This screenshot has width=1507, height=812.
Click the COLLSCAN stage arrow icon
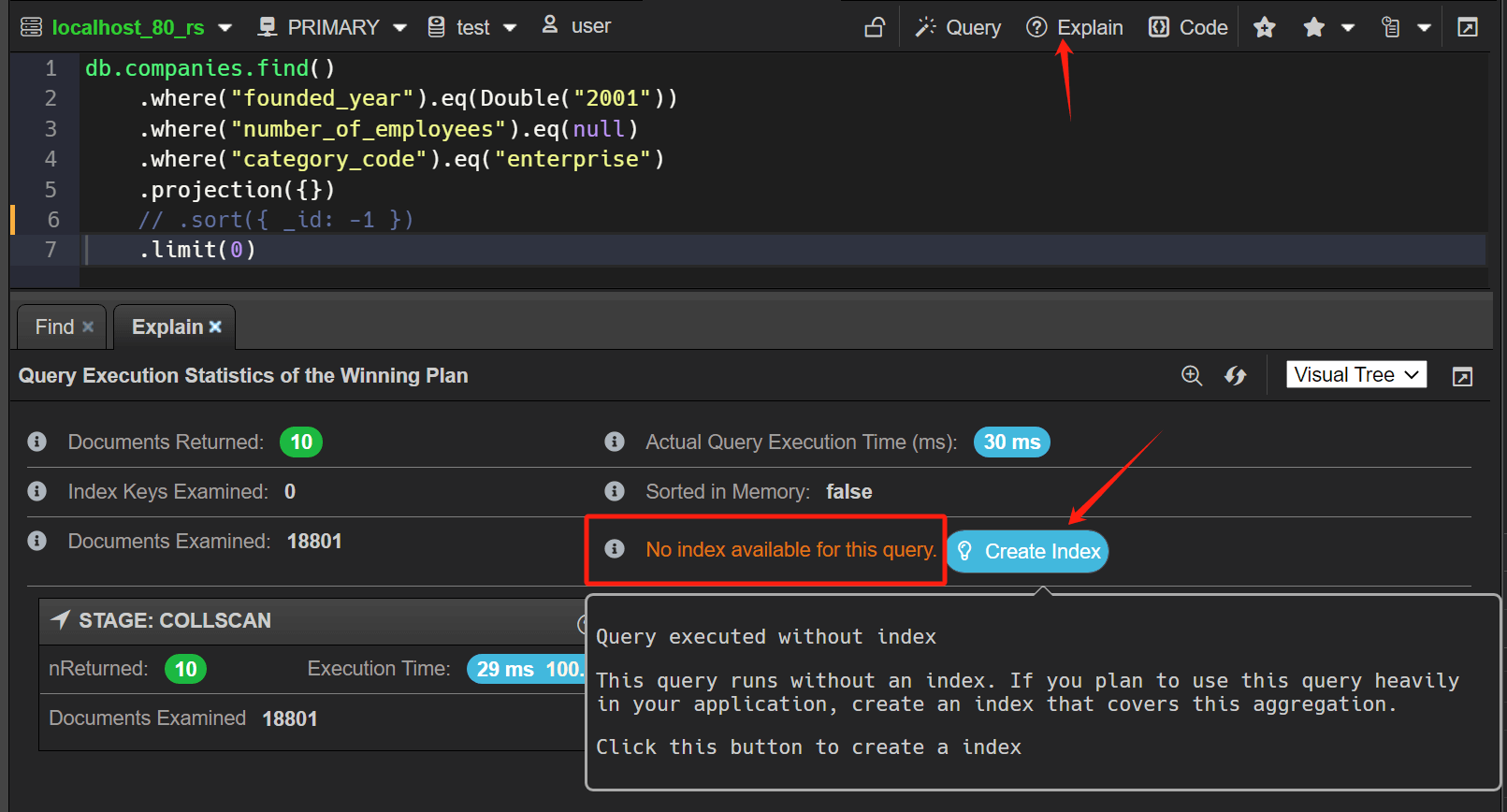coord(60,619)
